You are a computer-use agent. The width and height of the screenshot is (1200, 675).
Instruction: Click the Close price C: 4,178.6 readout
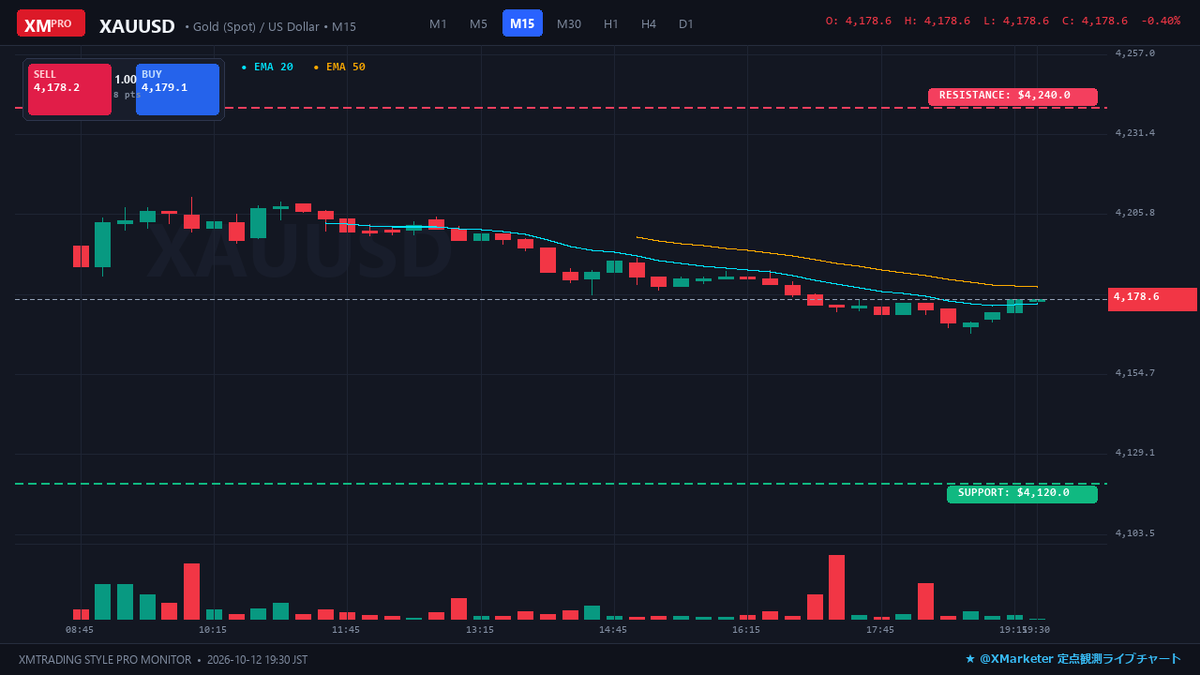pos(1094,21)
